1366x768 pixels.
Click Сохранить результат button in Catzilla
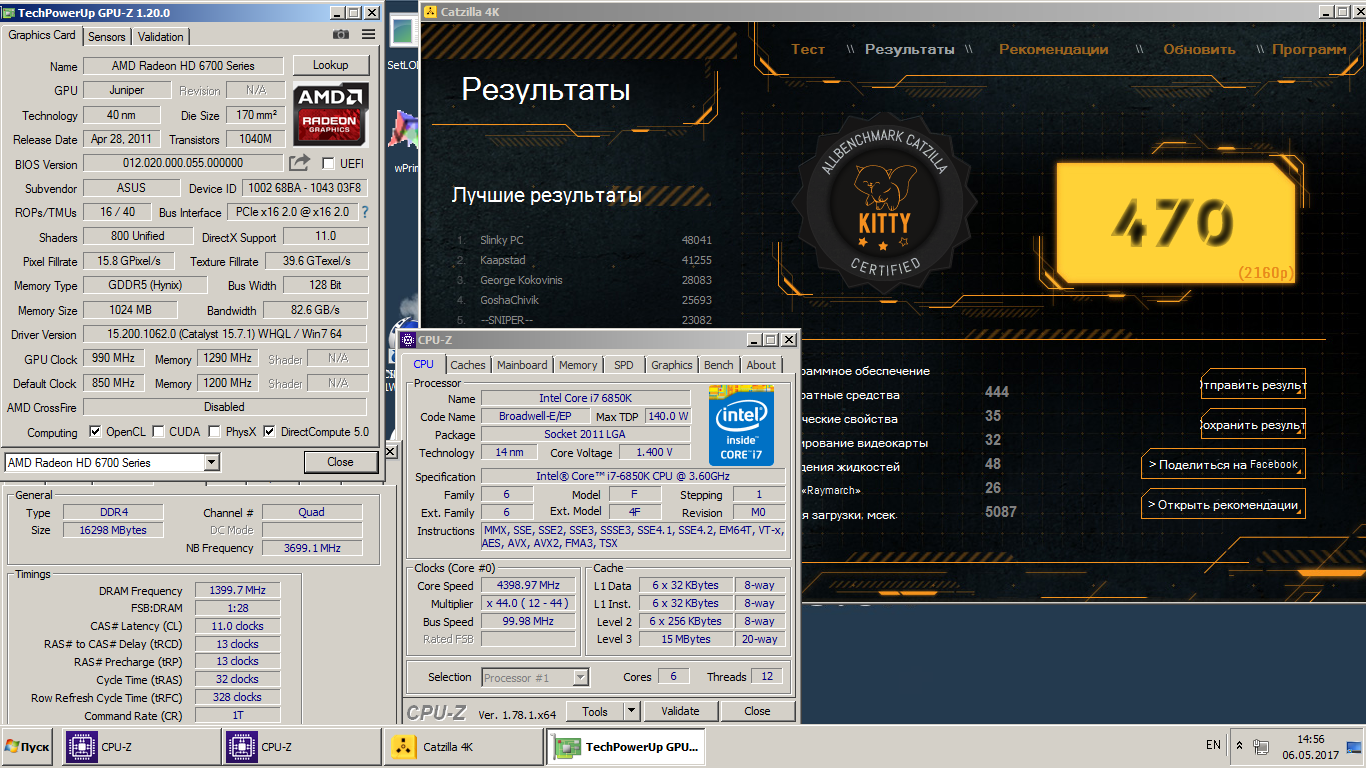[x=1253, y=425]
